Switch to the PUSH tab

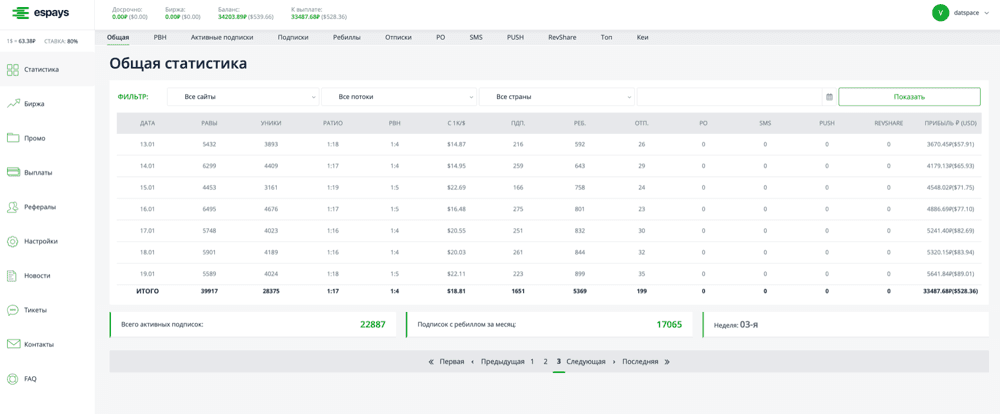pyautogui.click(x=515, y=38)
